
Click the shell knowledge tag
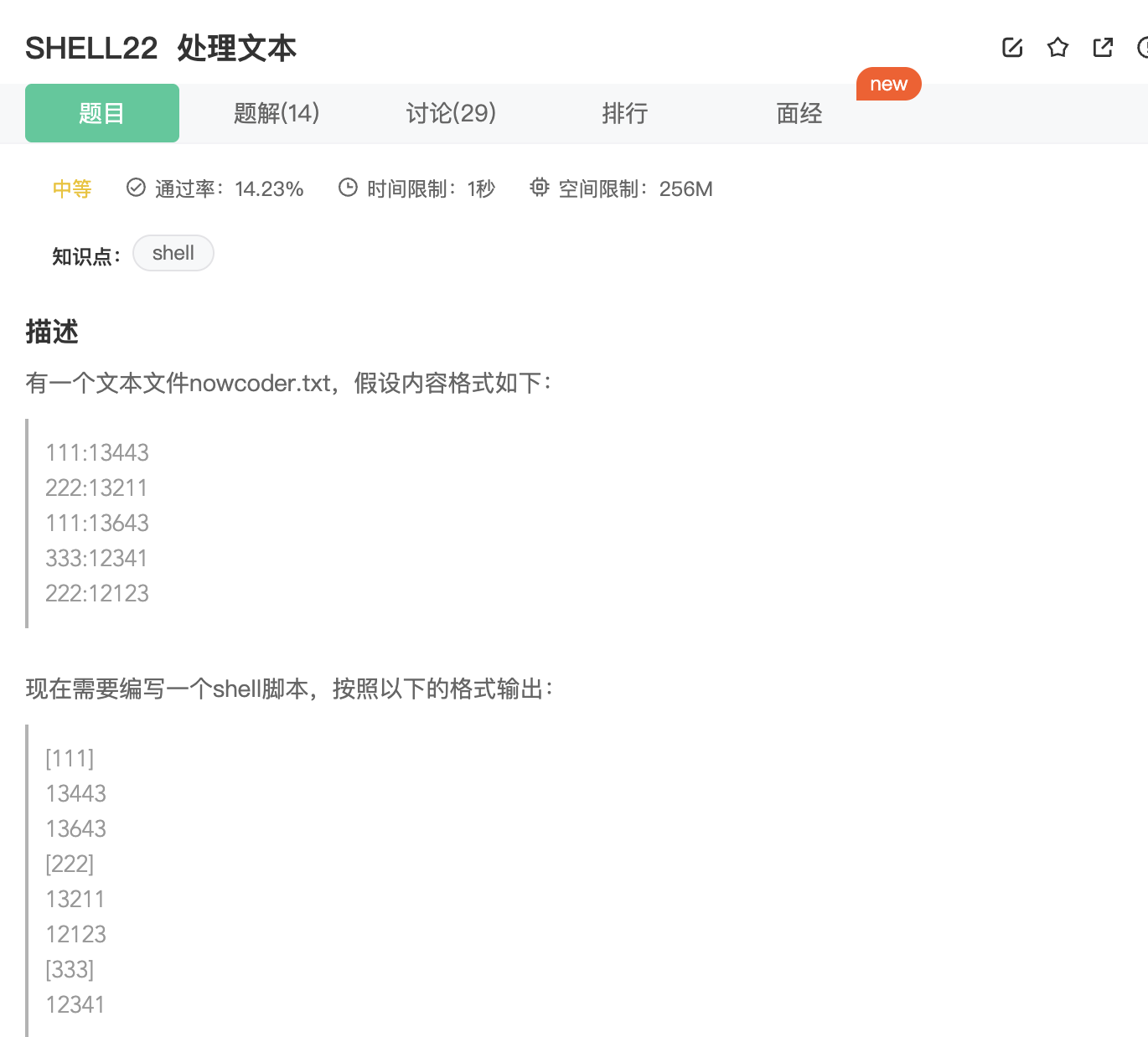click(173, 253)
